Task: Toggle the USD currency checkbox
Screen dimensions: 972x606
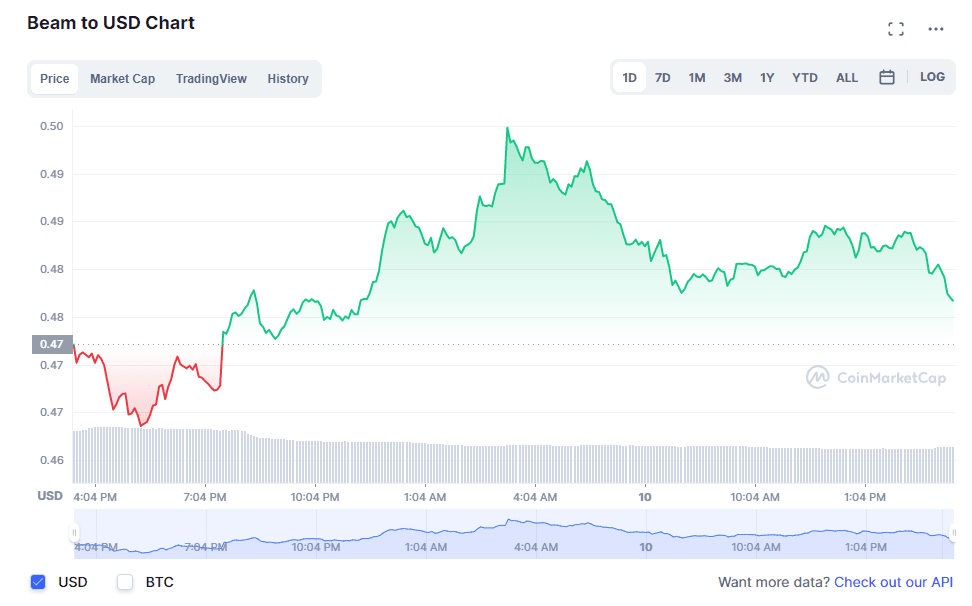Action: click(x=39, y=582)
